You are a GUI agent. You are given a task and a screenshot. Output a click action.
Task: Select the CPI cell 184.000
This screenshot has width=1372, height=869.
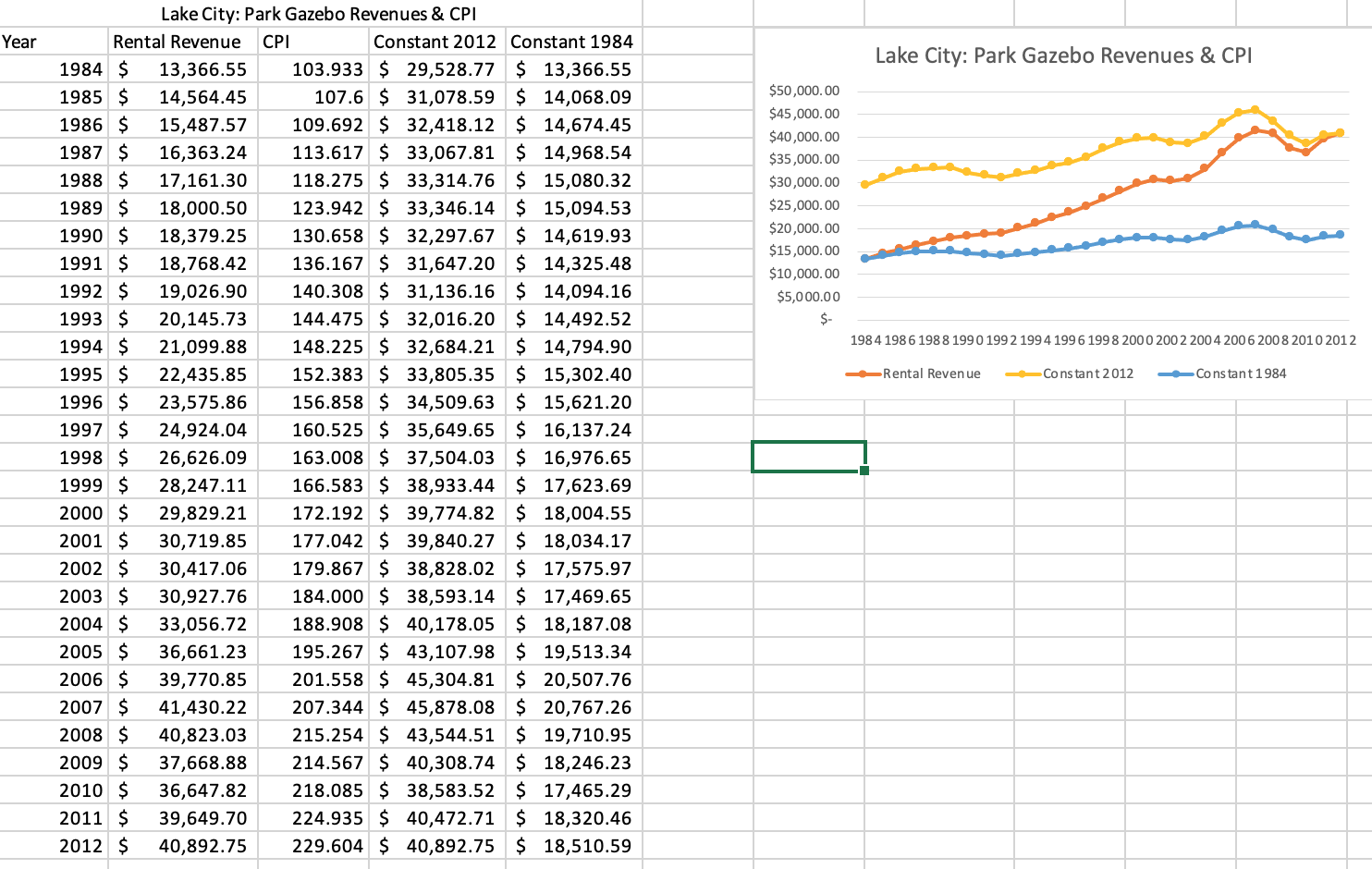click(x=313, y=596)
